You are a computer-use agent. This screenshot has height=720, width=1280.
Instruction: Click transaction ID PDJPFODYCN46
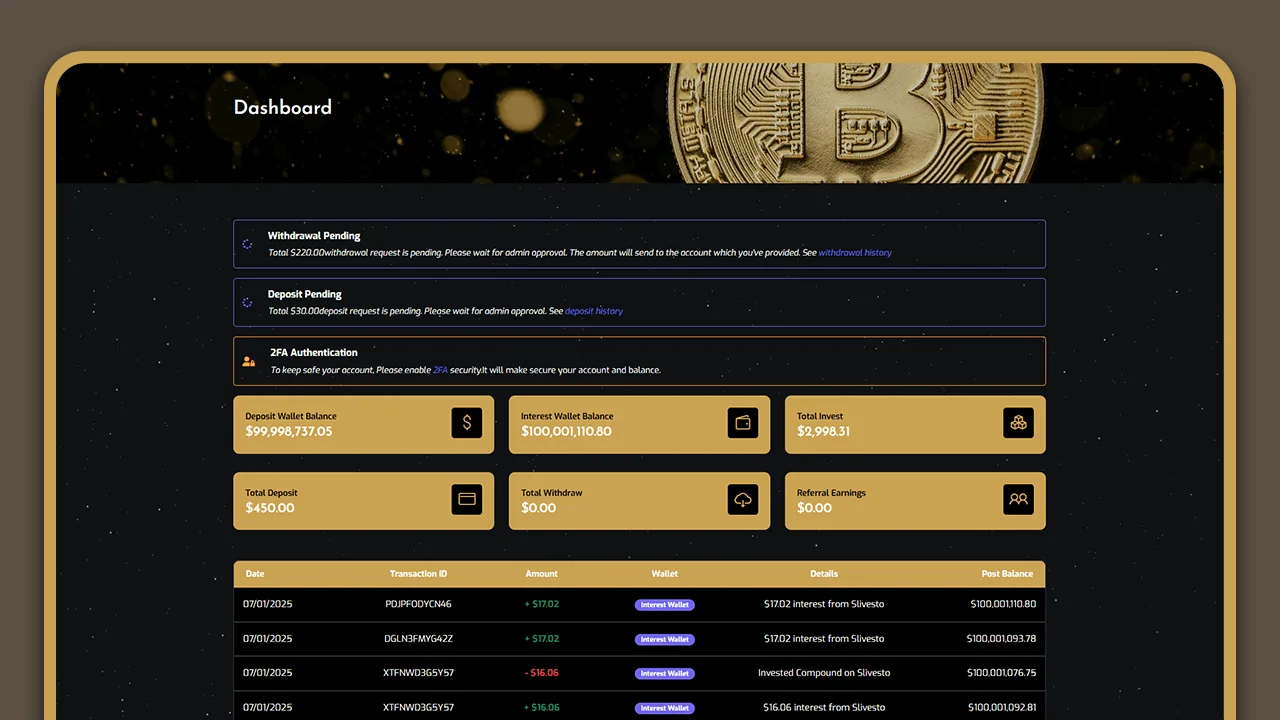tap(418, 604)
